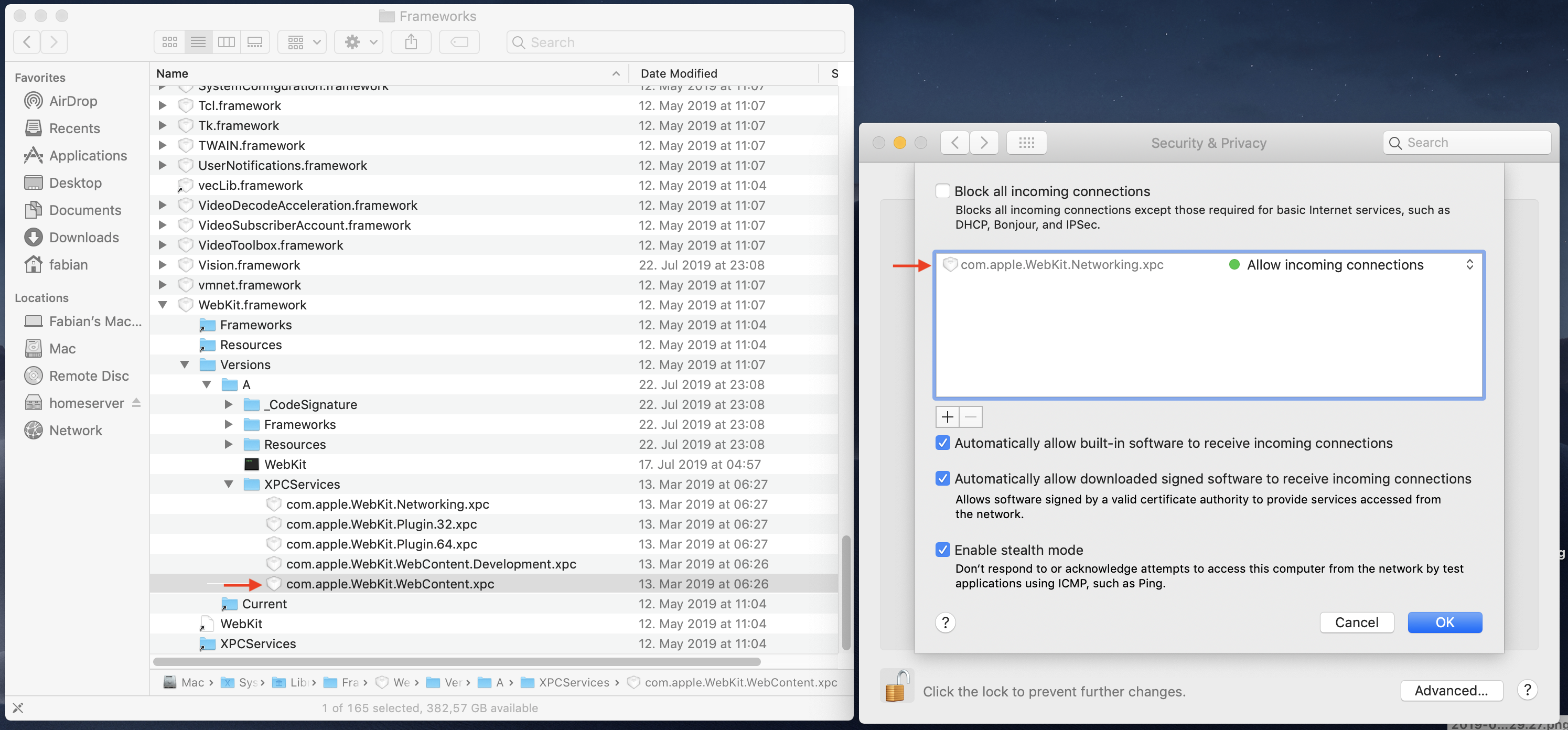
Task: Collapse the WebKit.framework folder
Action: click(x=163, y=305)
